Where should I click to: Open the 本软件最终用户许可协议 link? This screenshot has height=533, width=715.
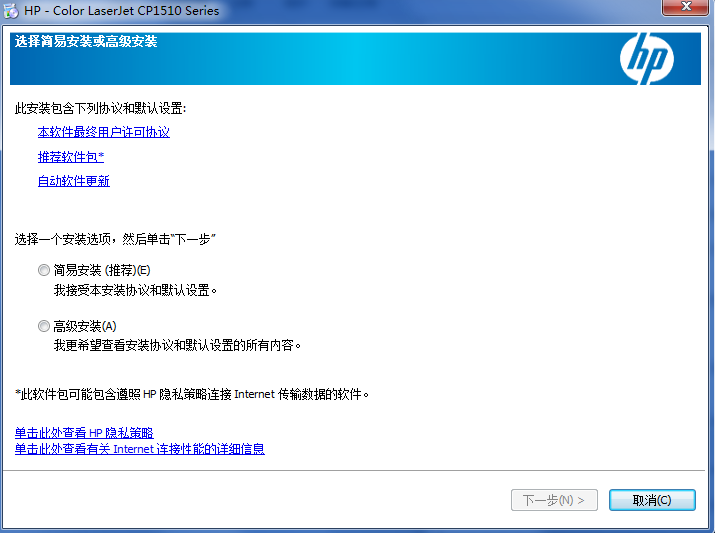[104, 132]
